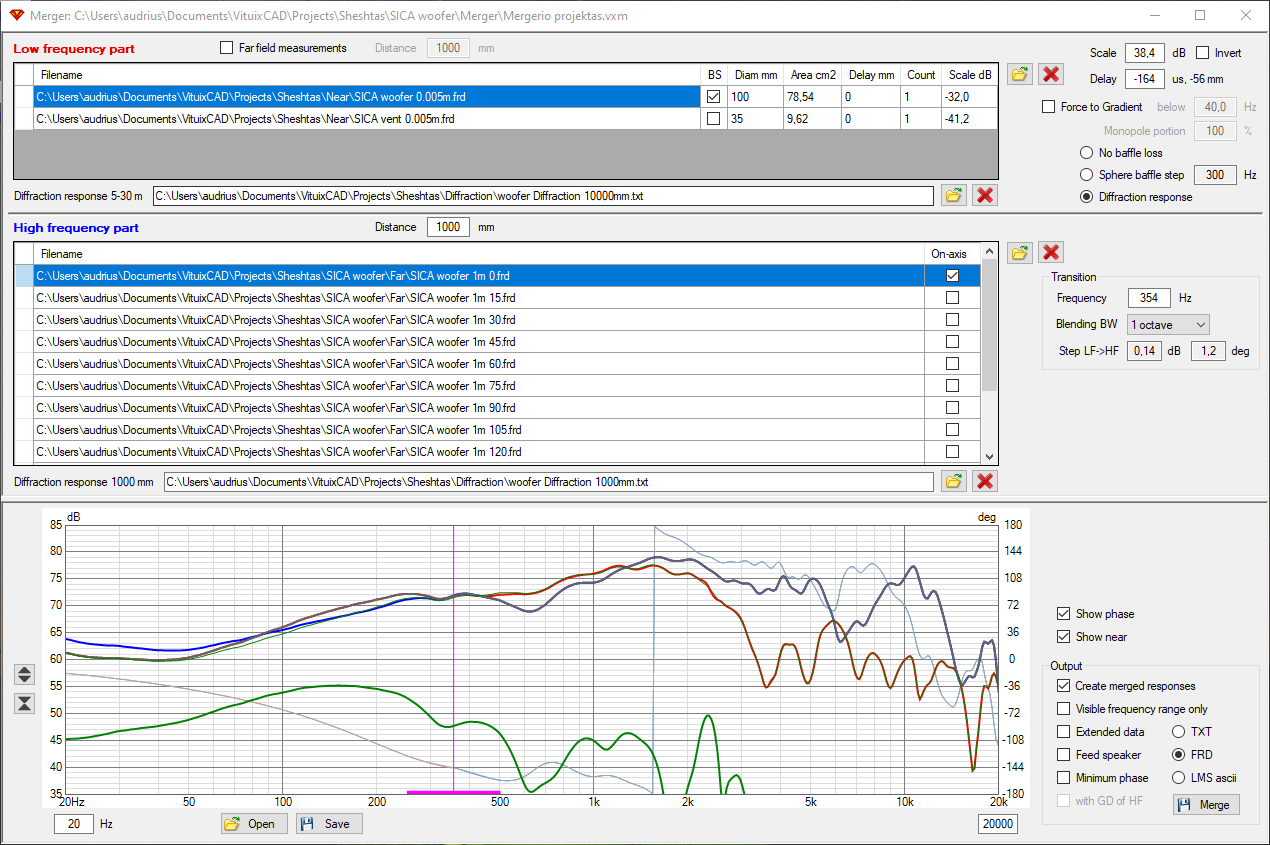
Task: Click the Merge button
Action: (x=1206, y=804)
